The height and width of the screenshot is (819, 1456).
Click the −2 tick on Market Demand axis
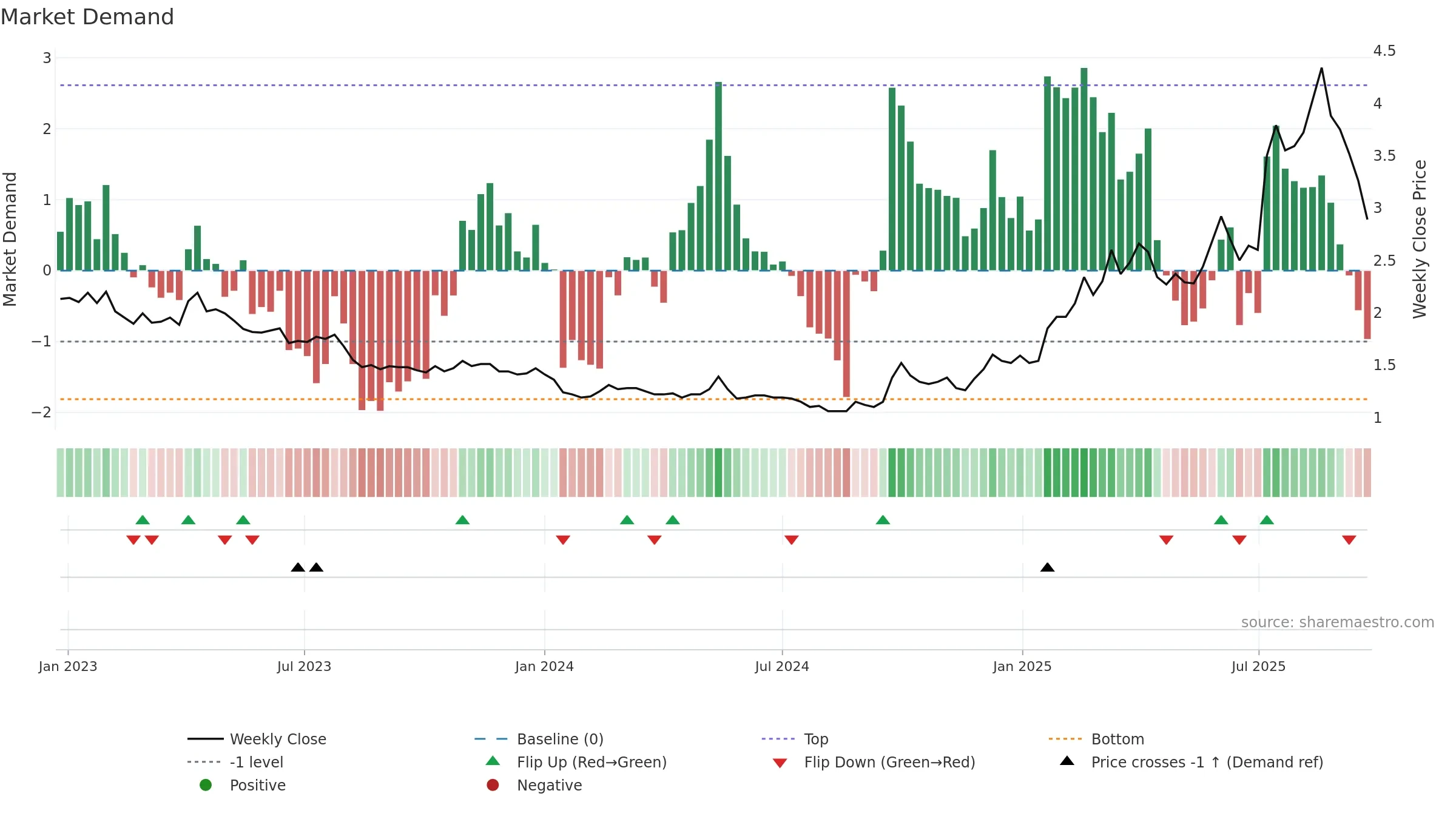pyautogui.click(x=42, y=413)
